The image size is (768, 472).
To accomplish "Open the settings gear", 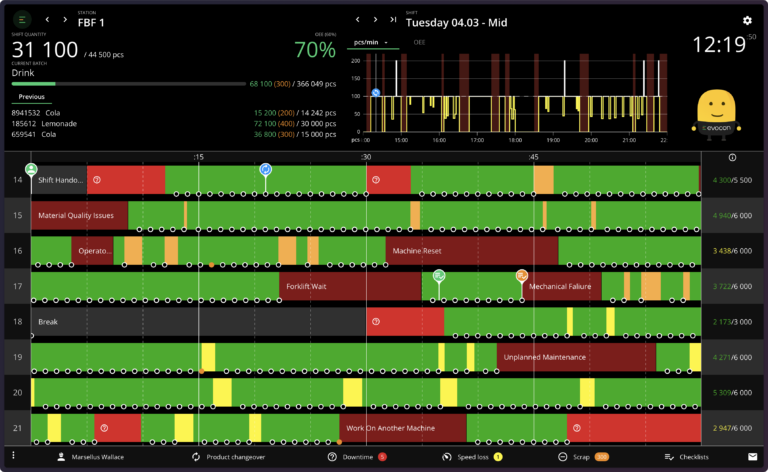I will coord(746,20).
